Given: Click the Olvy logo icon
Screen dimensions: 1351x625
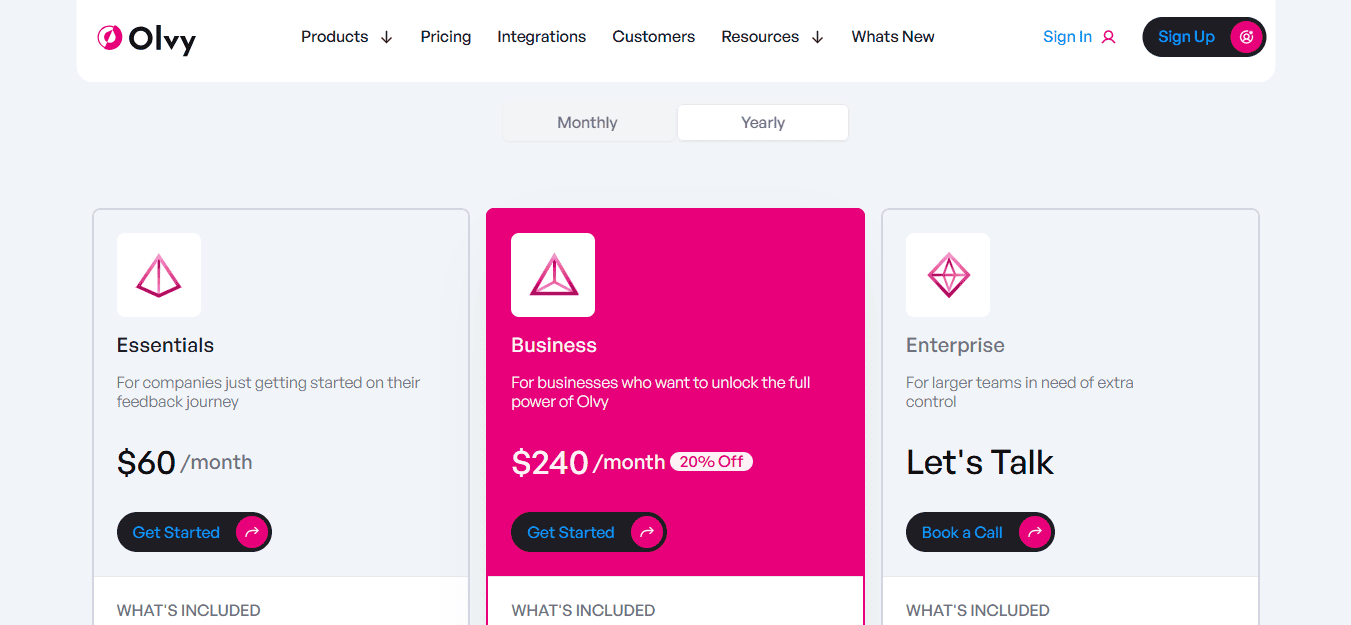Looking at the screenshot, I should [x=109, y=37].
